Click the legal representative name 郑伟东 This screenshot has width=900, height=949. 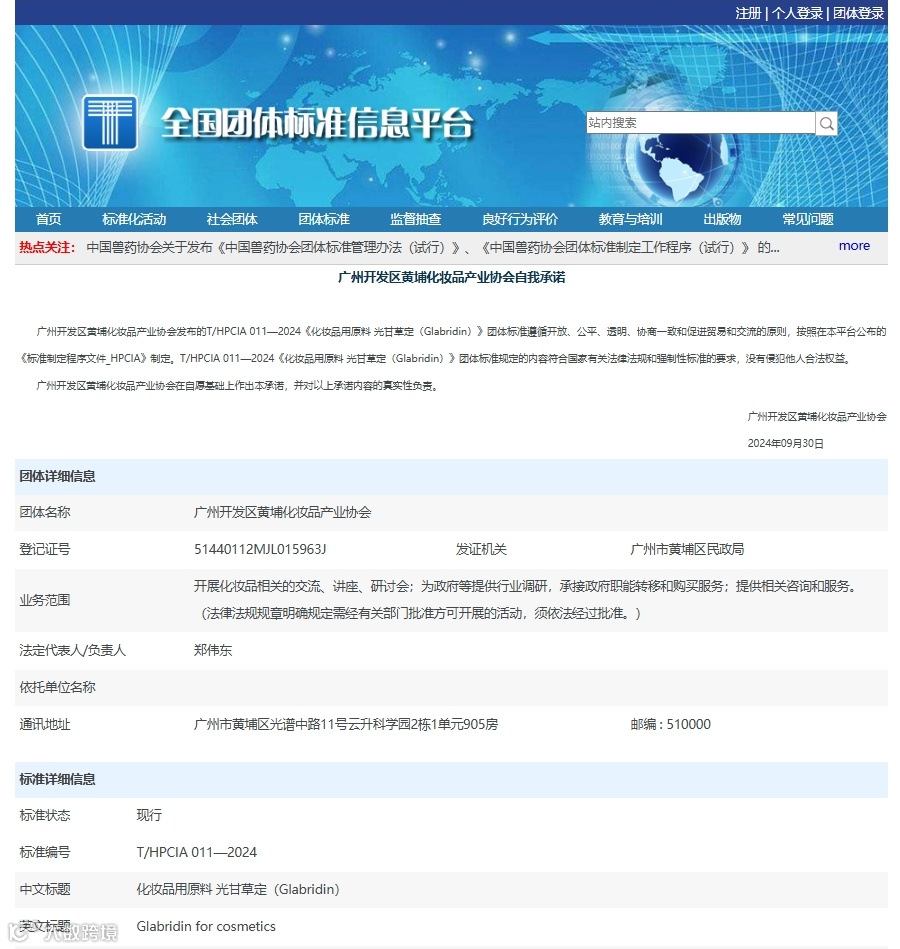pos(213,650)
